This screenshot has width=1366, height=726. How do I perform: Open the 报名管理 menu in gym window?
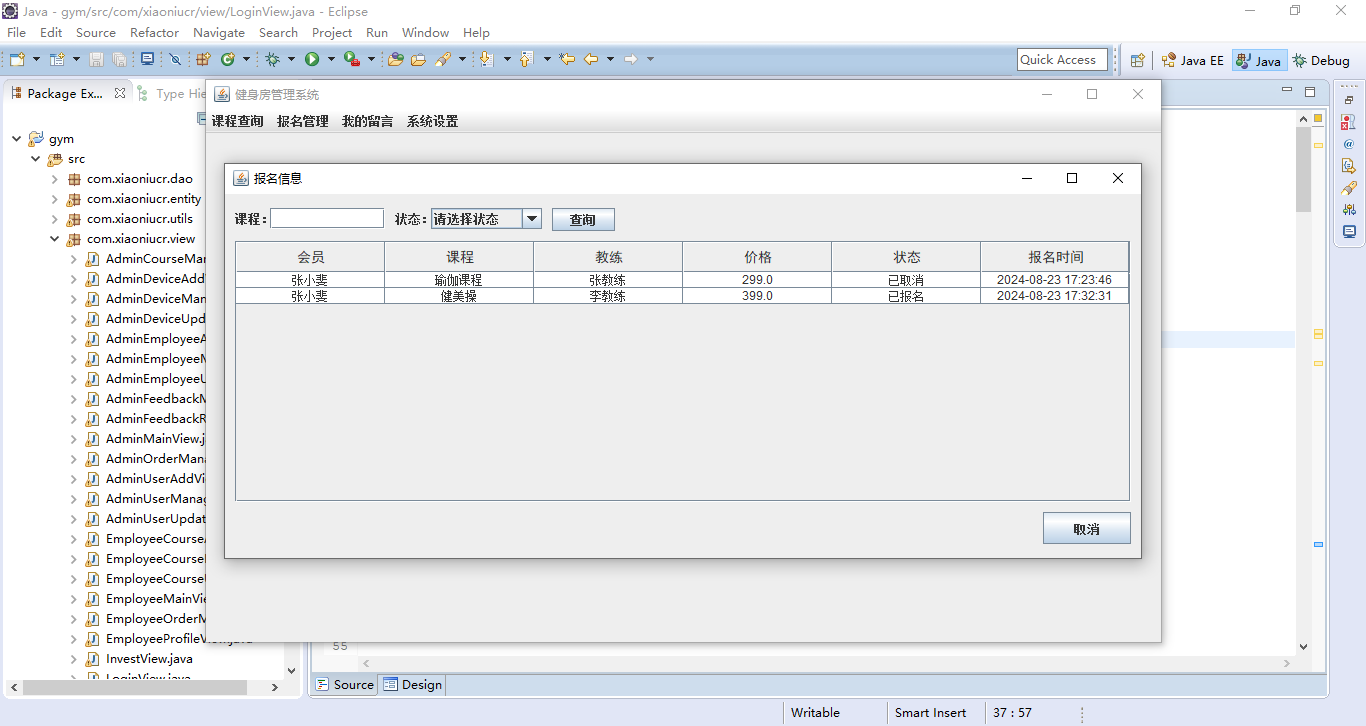click(x=303, y=122)
